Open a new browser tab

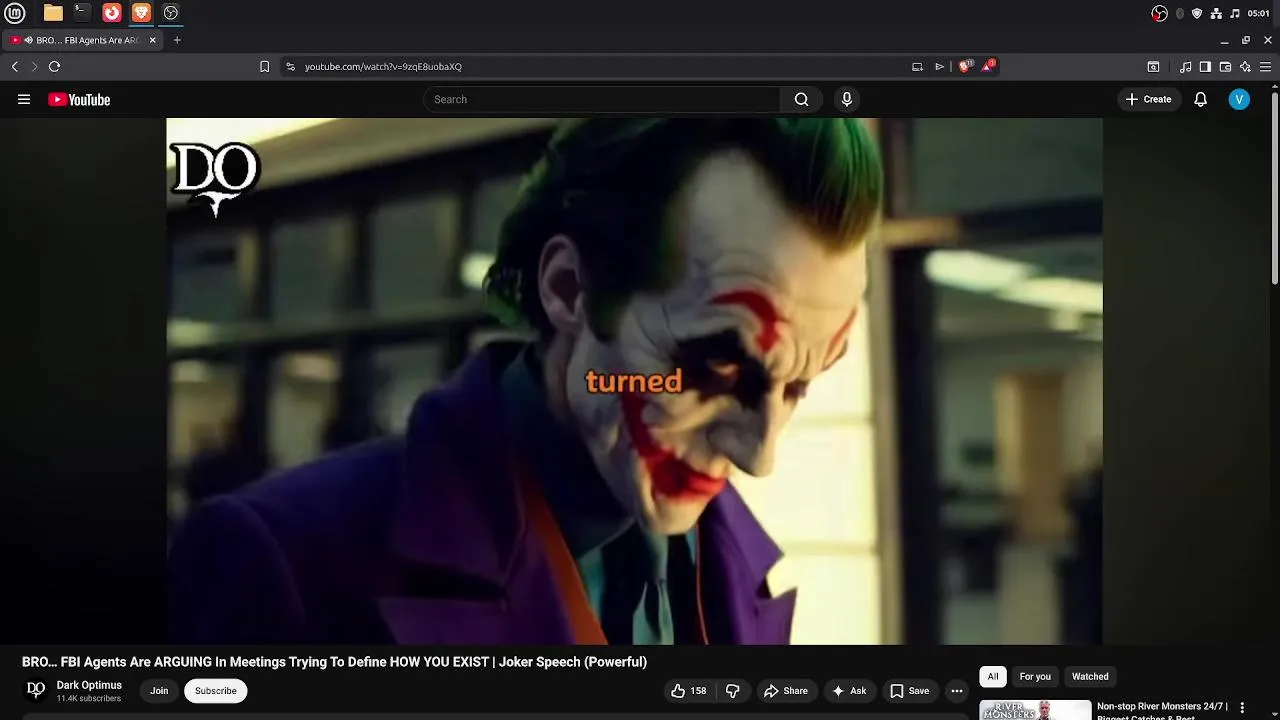coord(177,40)
